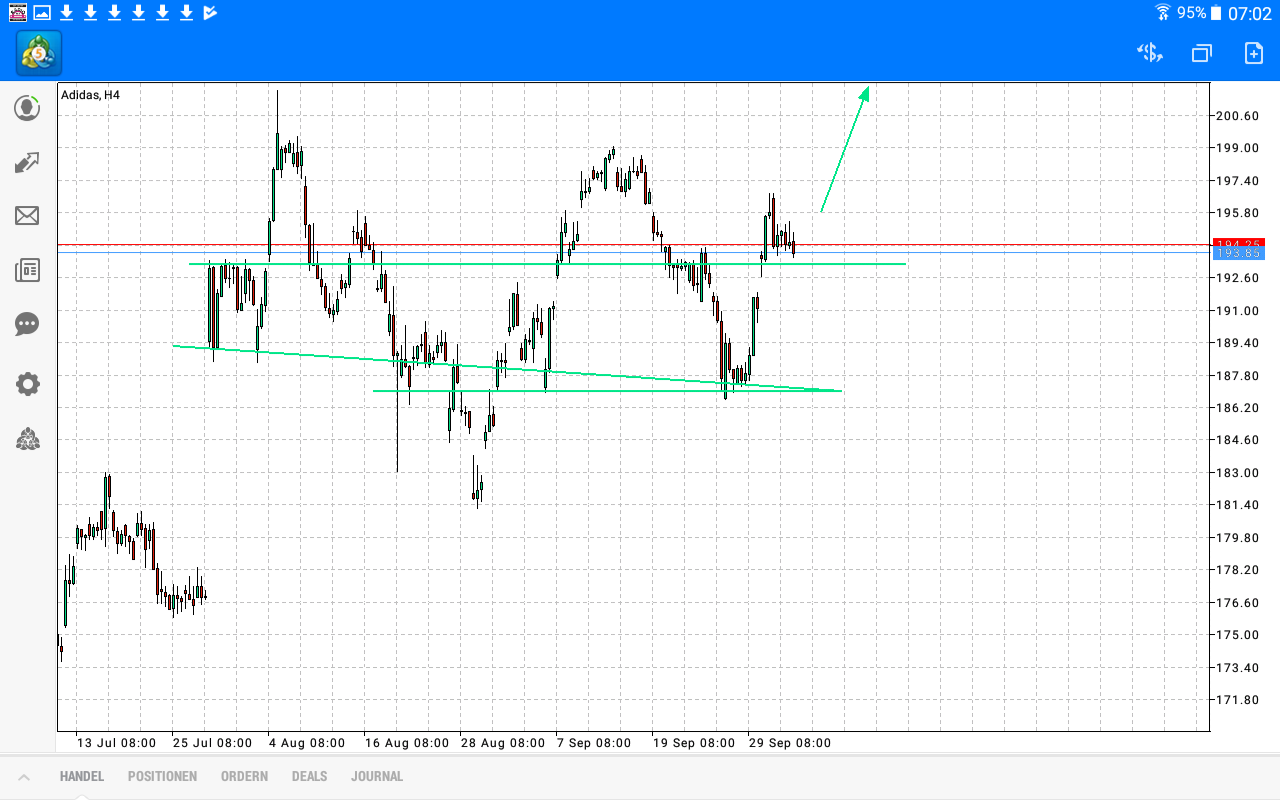Tap the currency conversion icon in top toolbar

tap(1149, 52)
